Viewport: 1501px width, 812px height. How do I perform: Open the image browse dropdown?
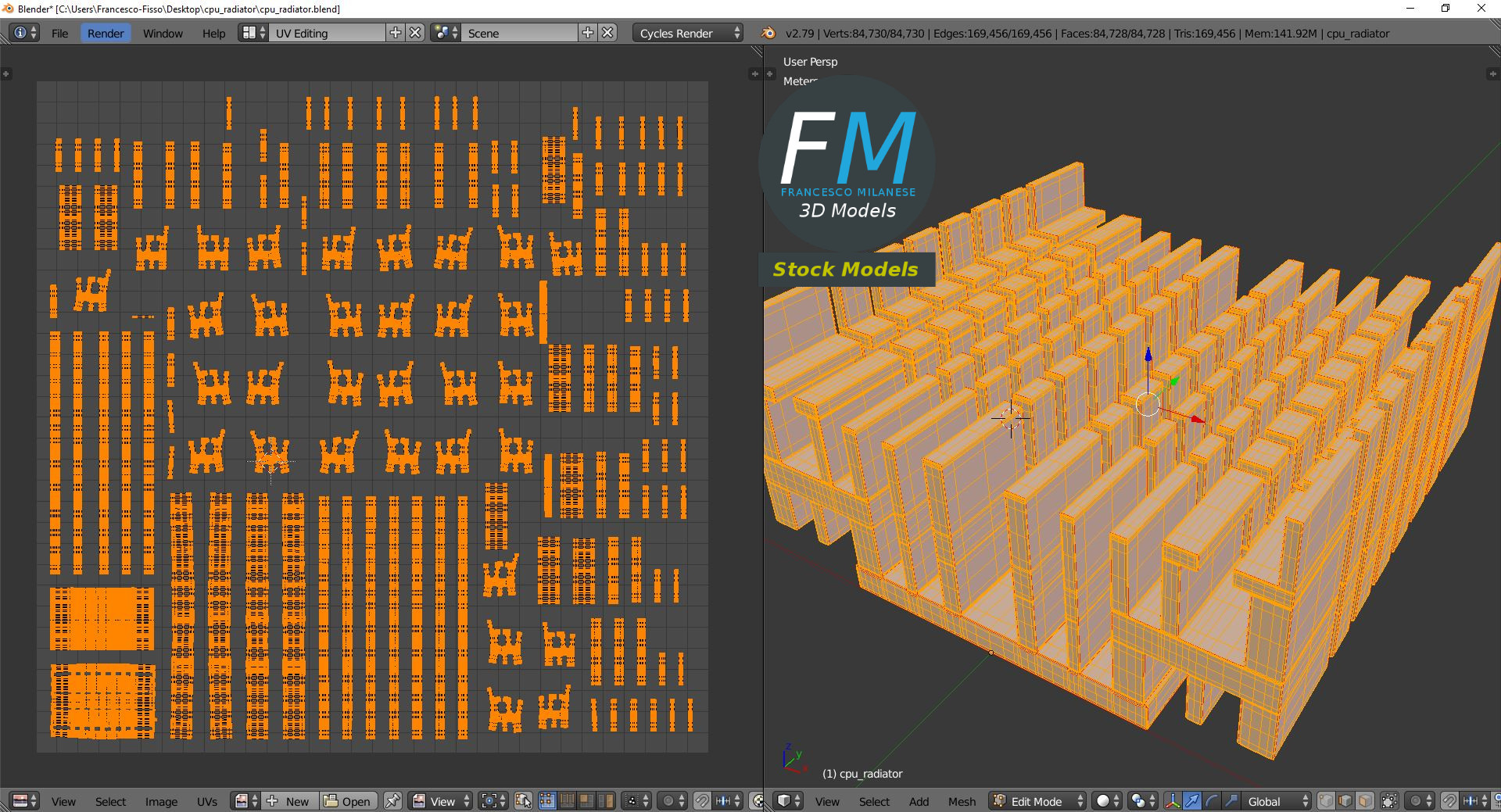pyautogui.click(x=245, y=801)
